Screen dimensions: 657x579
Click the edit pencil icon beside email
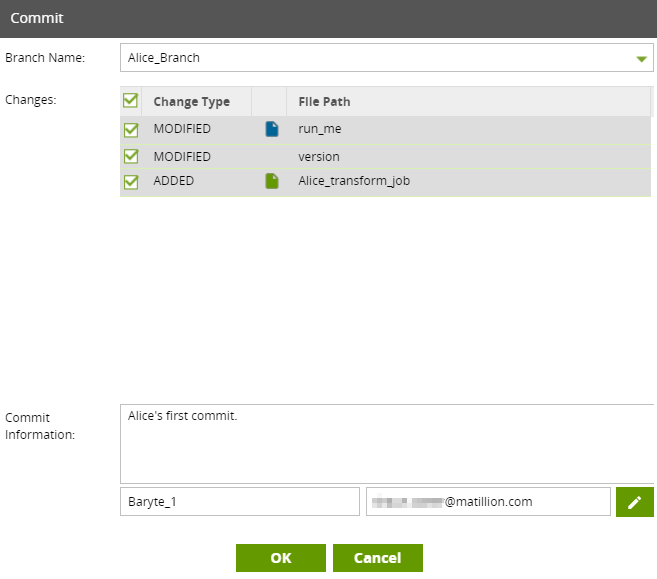tap(634, 501)
